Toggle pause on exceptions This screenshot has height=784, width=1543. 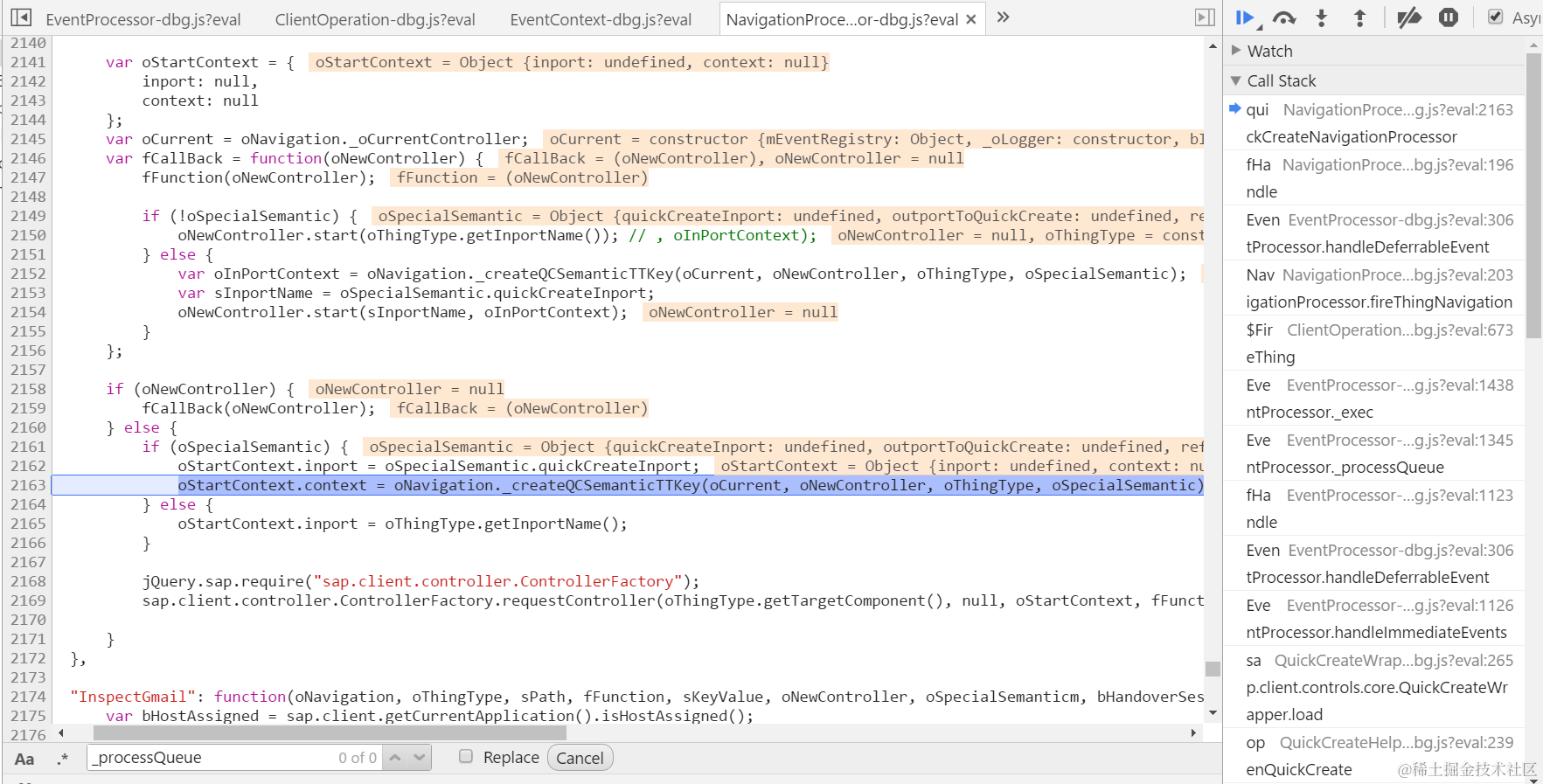pyautogui.click(x=1449, y=17)
